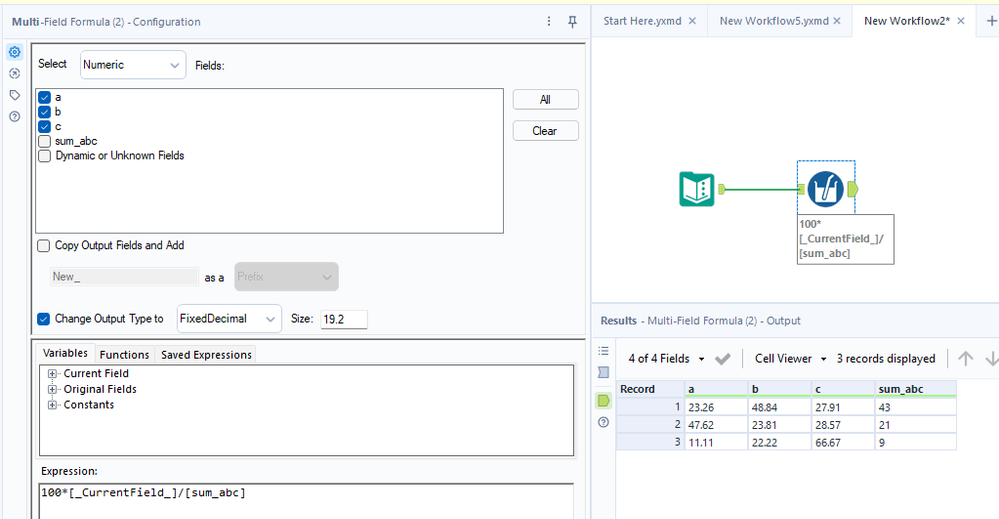Add a new workflow tab with plus
This screenshot has height=519, width=999.
click(x=991, y=21)
